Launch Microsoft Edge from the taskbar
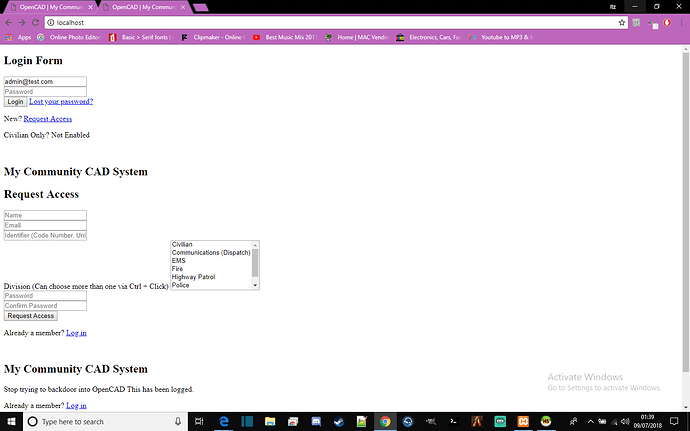 click(x=224, y=422)
